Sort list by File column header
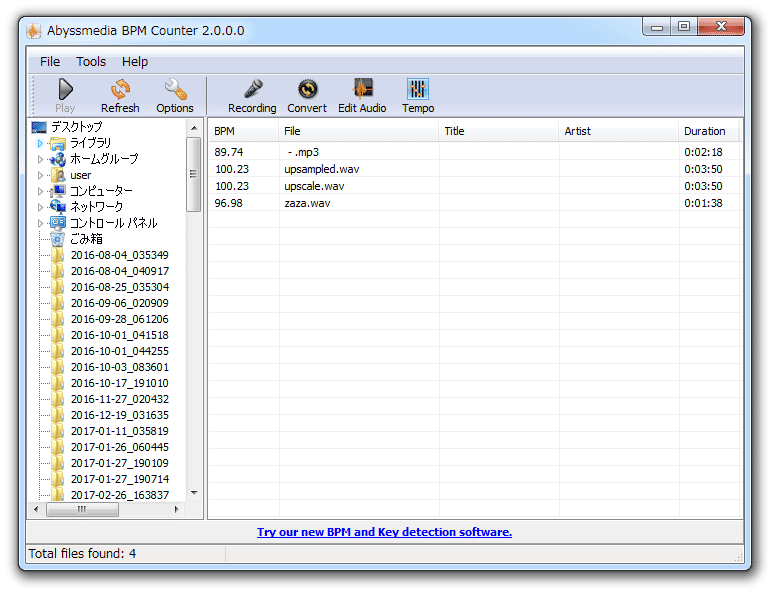This screenshot has width=772, height=593. point(359,132)
